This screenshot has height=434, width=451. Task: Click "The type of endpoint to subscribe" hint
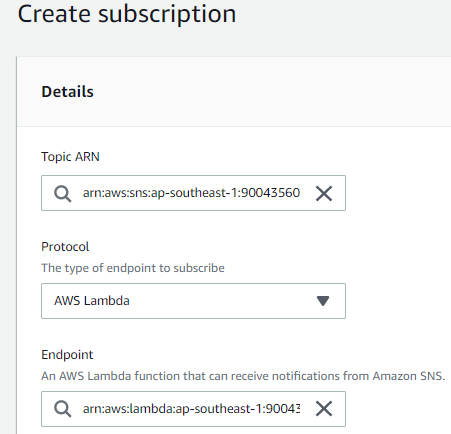tap(133, 268)
